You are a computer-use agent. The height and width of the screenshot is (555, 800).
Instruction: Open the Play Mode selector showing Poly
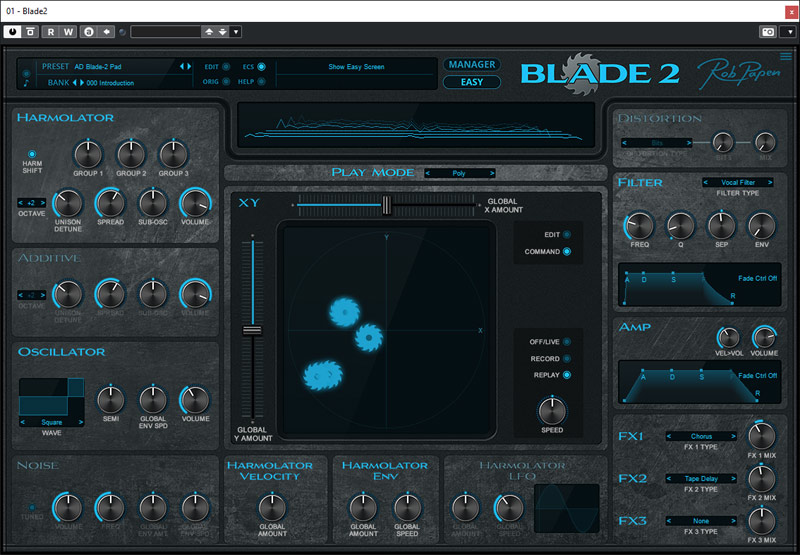point(459,173)
